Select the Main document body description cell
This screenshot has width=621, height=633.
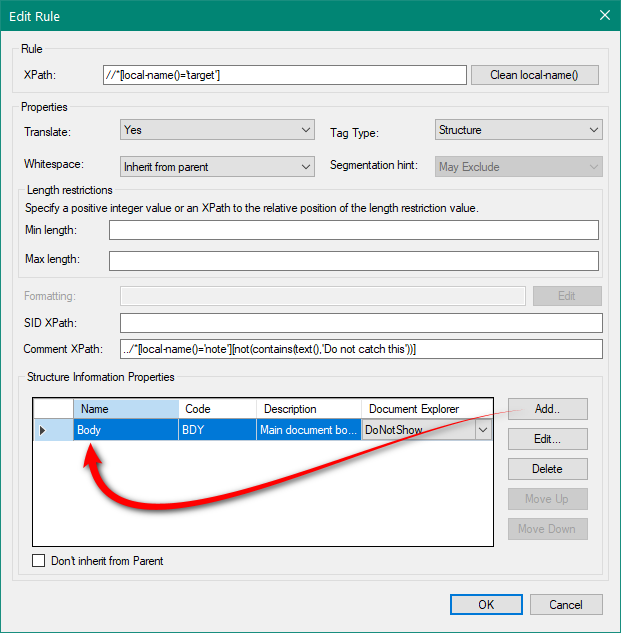click(308, 430)
